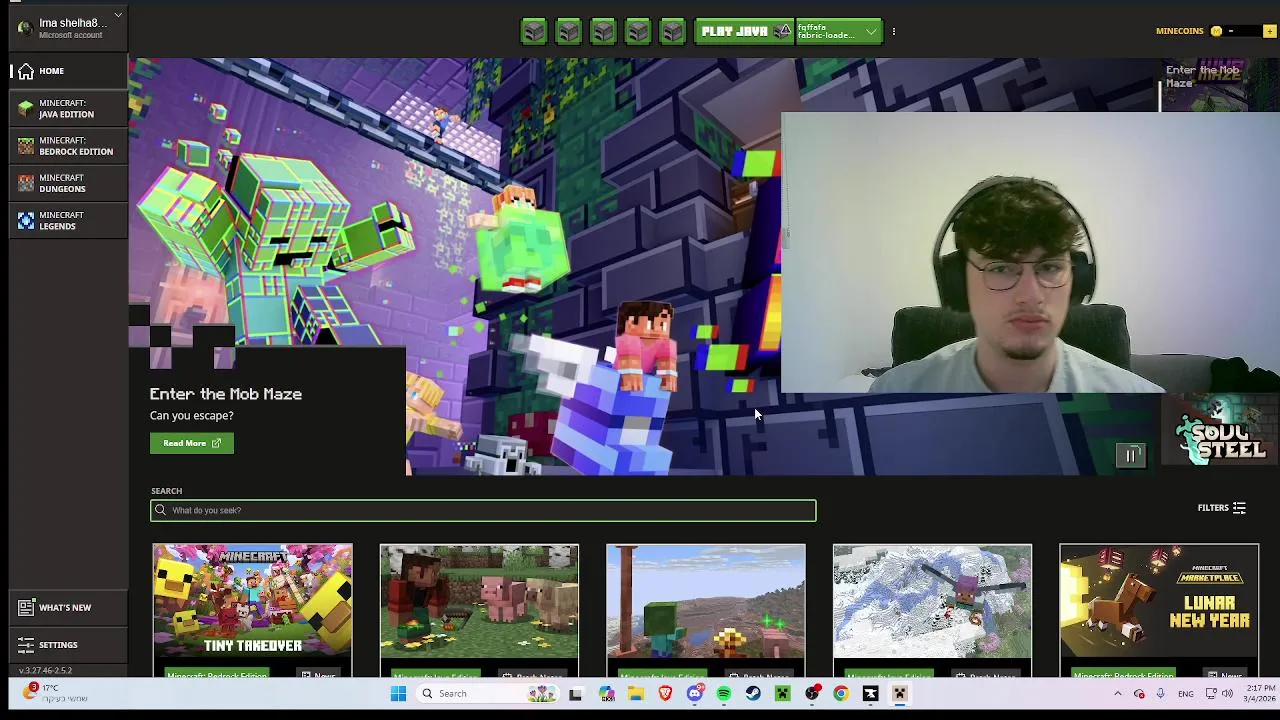Click Read More about Mob Maze
The image size is (1280, 720).
[192, 443]
